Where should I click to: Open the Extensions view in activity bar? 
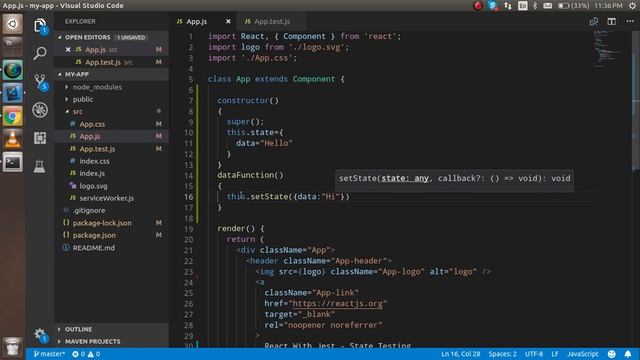point(40,138)
